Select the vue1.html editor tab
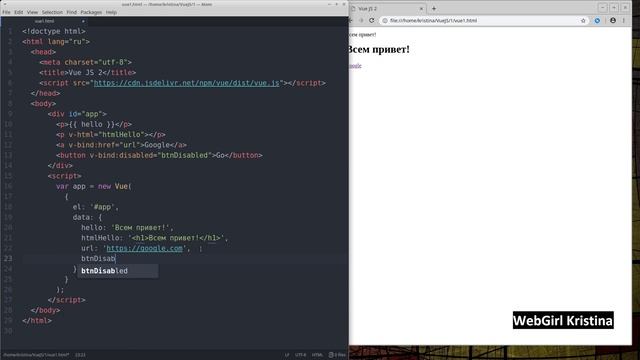 (44, 21)
